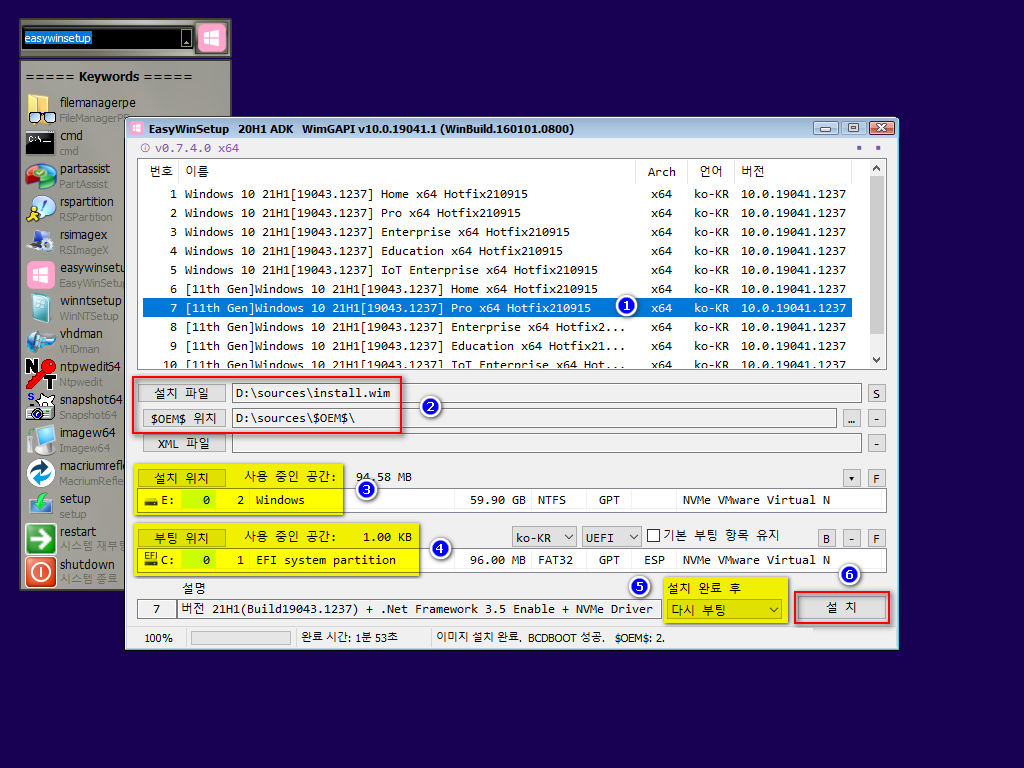
Task: Select row 8 [11th Gen] Enterprise x64
Action: pos(497,327)
